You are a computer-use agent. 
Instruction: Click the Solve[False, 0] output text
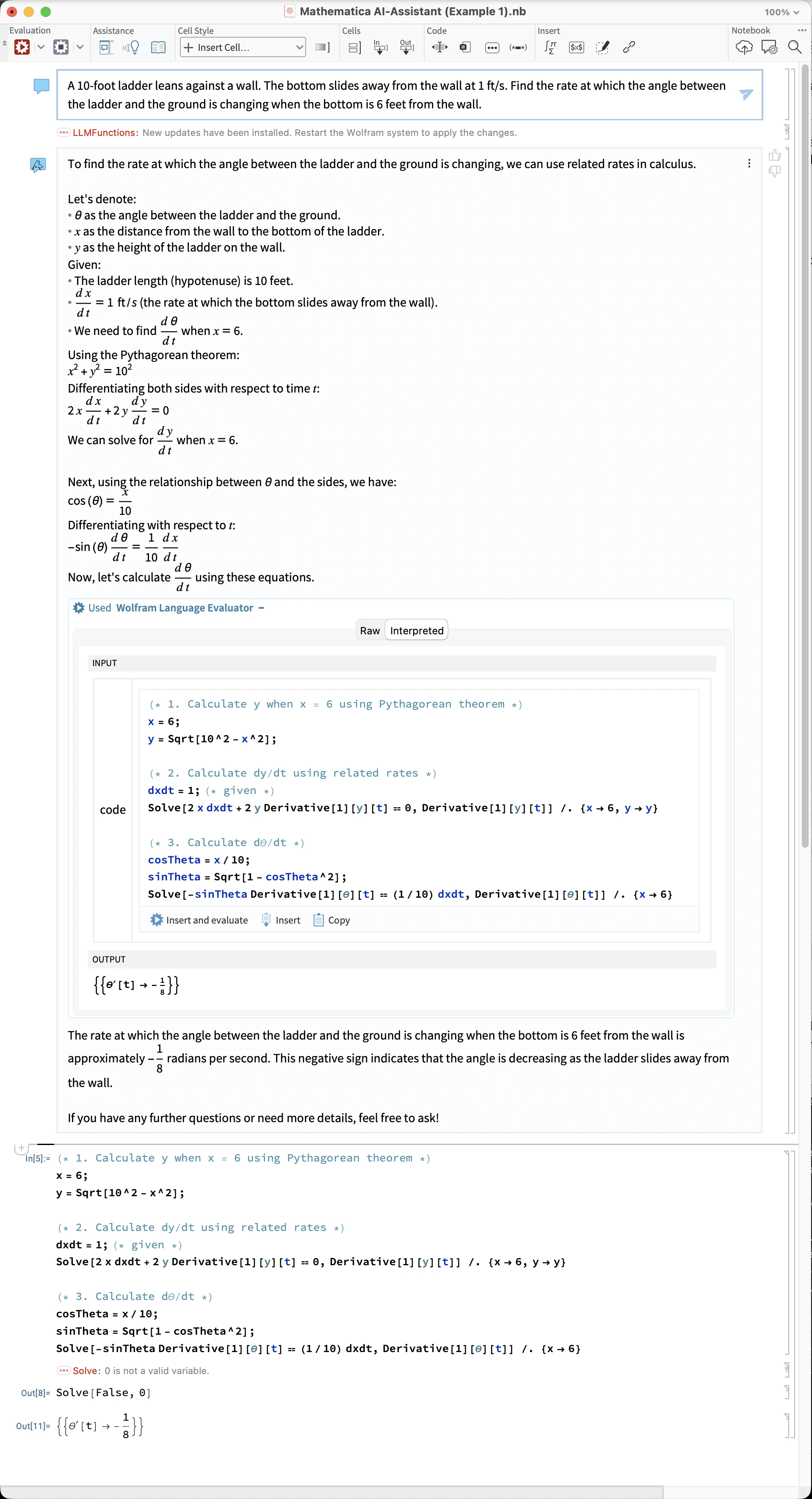pos(103,1393)
